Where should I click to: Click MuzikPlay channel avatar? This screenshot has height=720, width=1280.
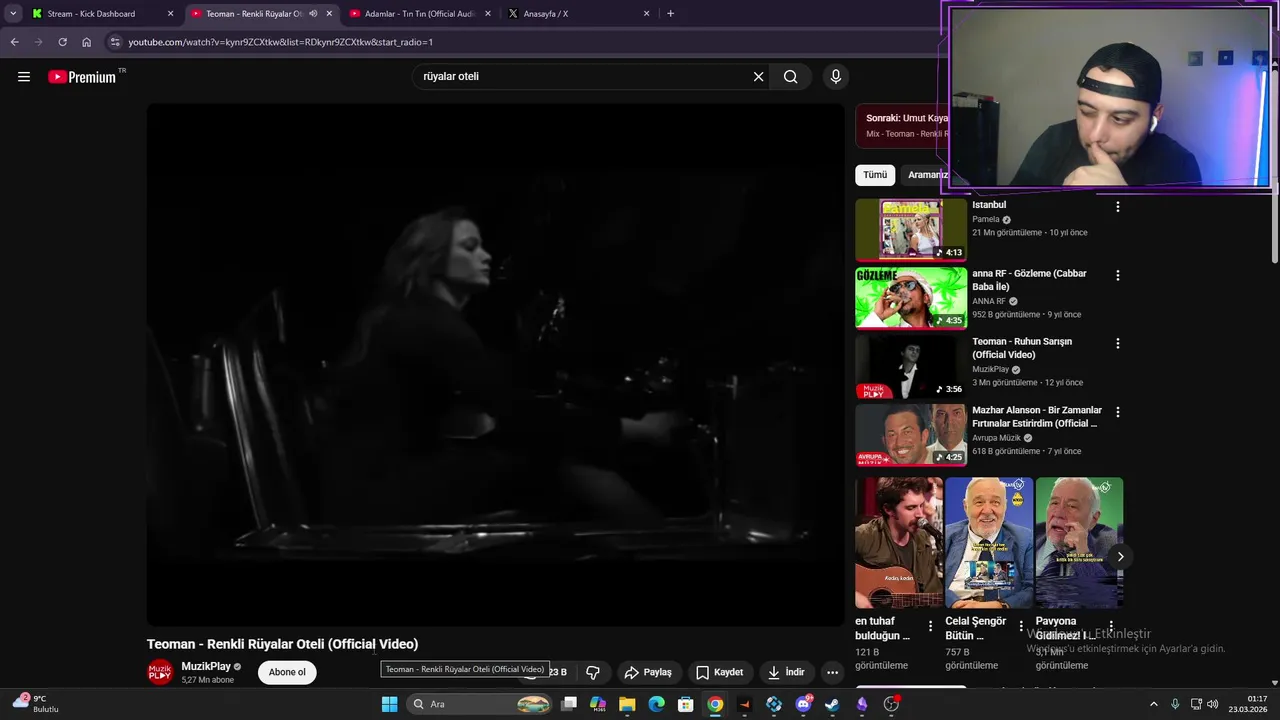pos(160,672)
